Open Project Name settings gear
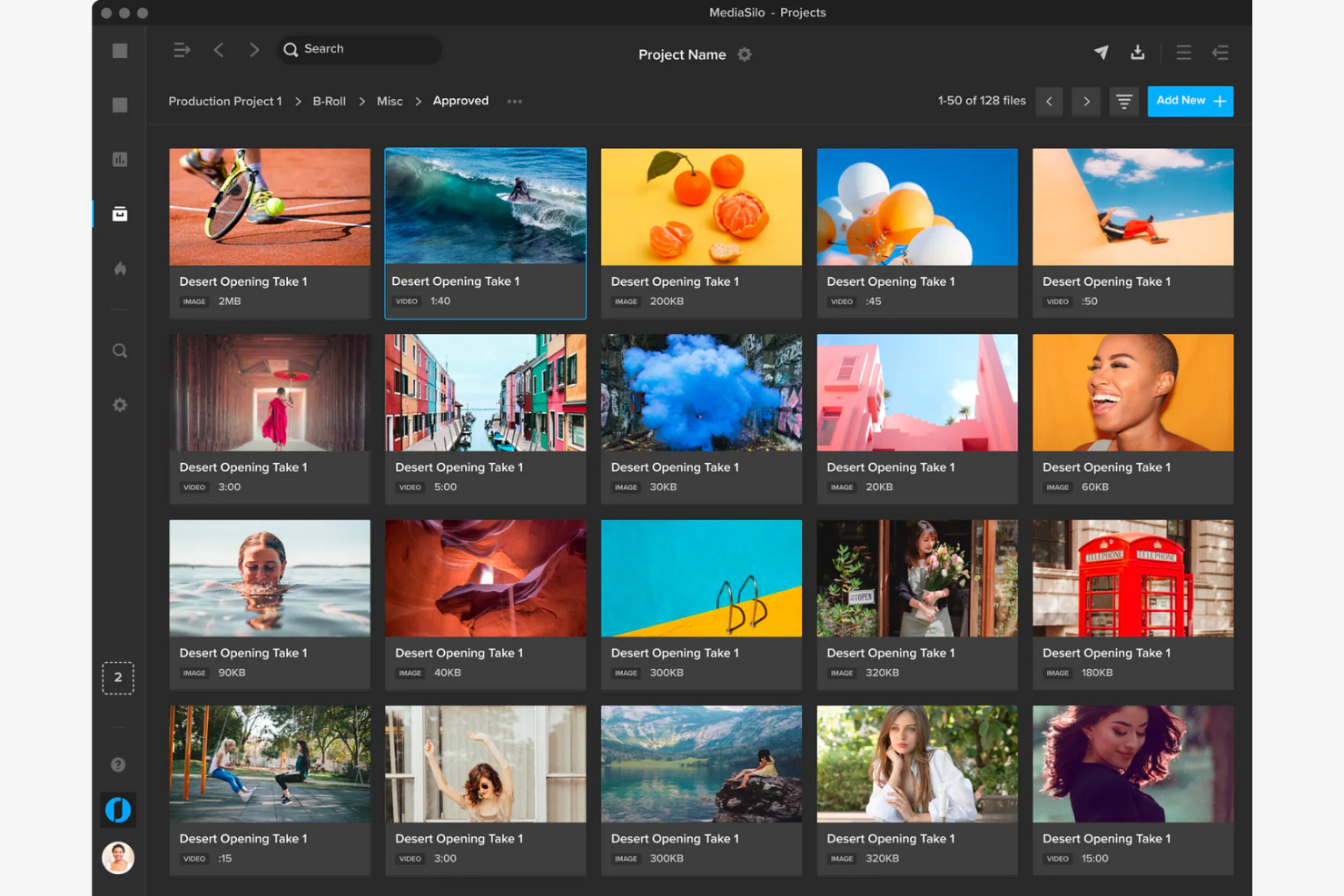The height and width of the screenshot is (896, 1344). [745, 54]
